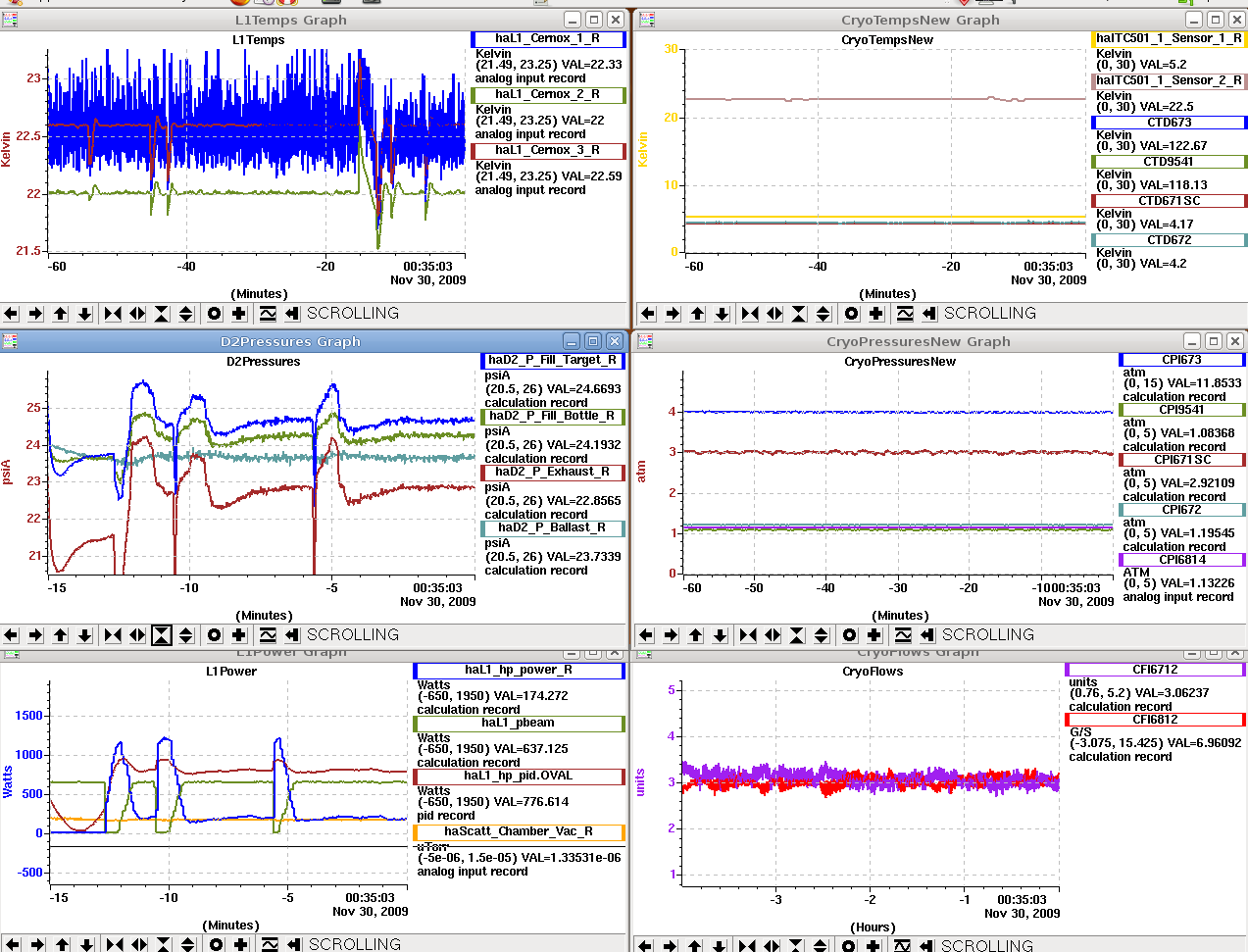
Task: Pan right in the CryoFlows graph toolbar
Action: [671, 945]
